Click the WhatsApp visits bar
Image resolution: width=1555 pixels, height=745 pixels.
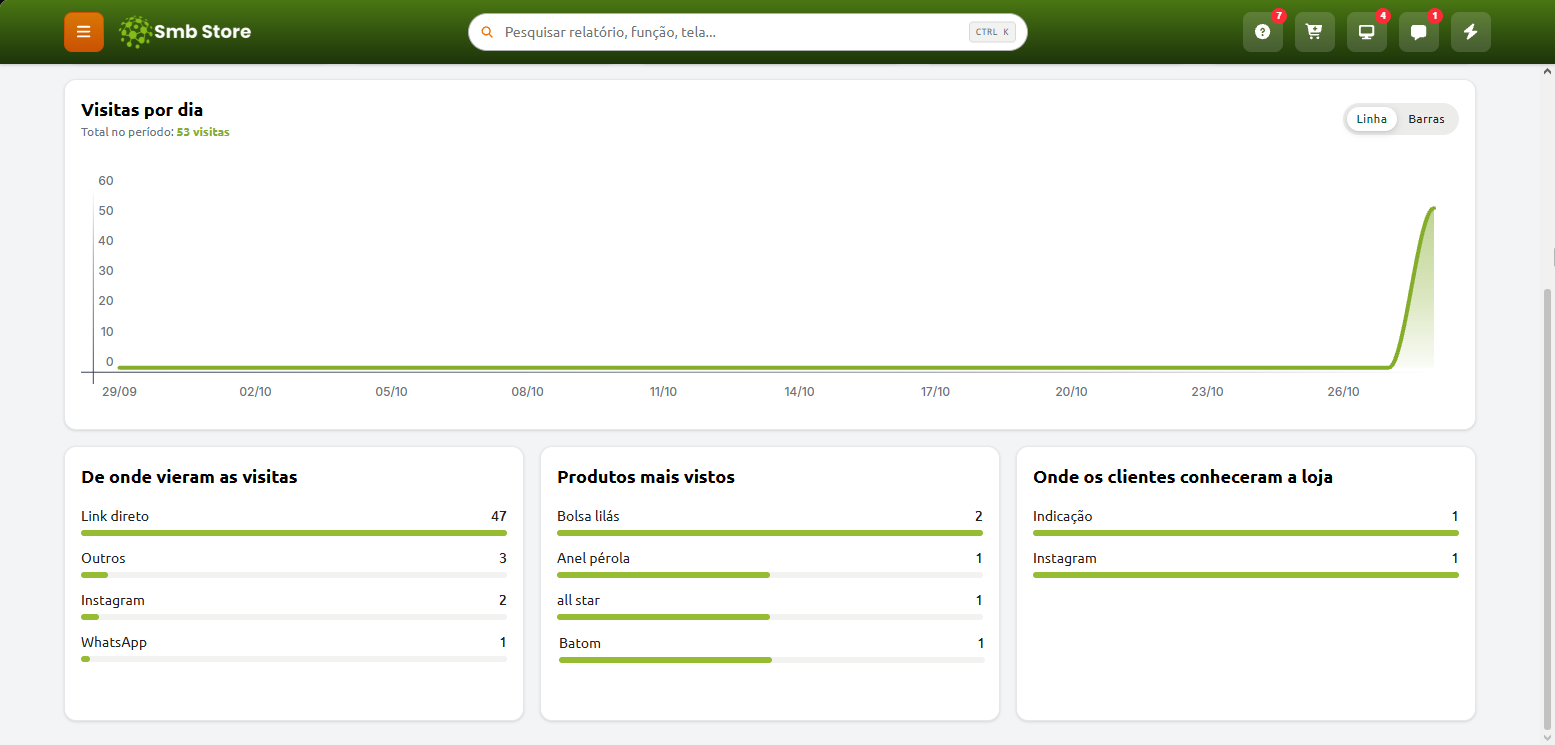tap(294, 659)
